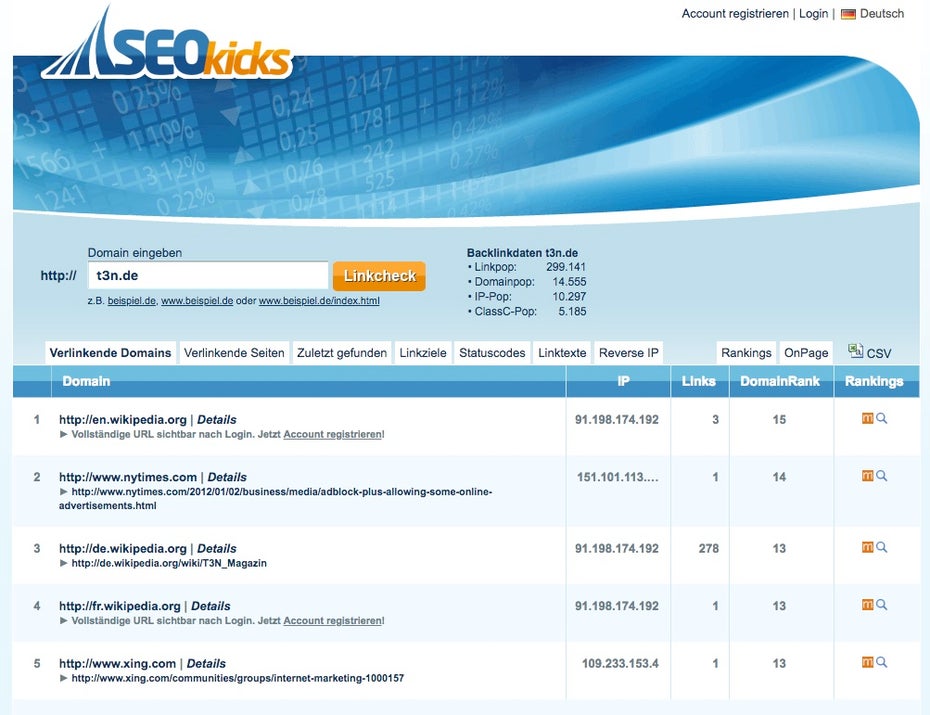Click the Login link

click(813, 14)
